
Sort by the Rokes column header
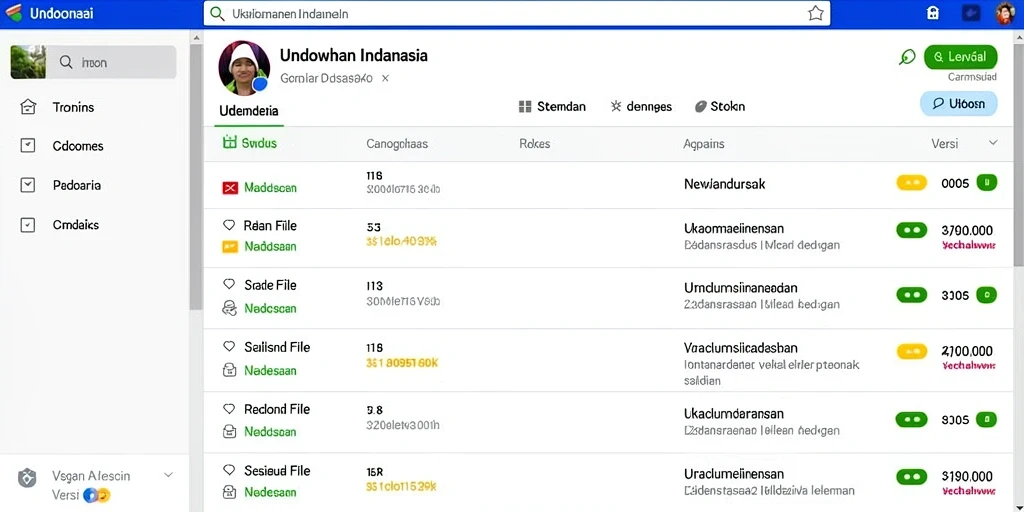(534, 144)
